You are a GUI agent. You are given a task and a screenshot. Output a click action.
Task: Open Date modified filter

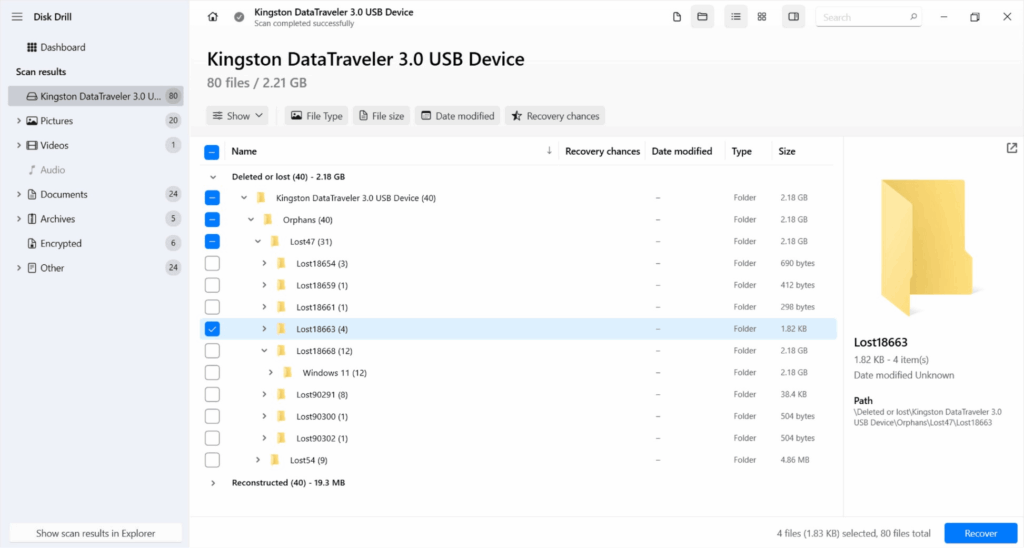tap(458, 116)
